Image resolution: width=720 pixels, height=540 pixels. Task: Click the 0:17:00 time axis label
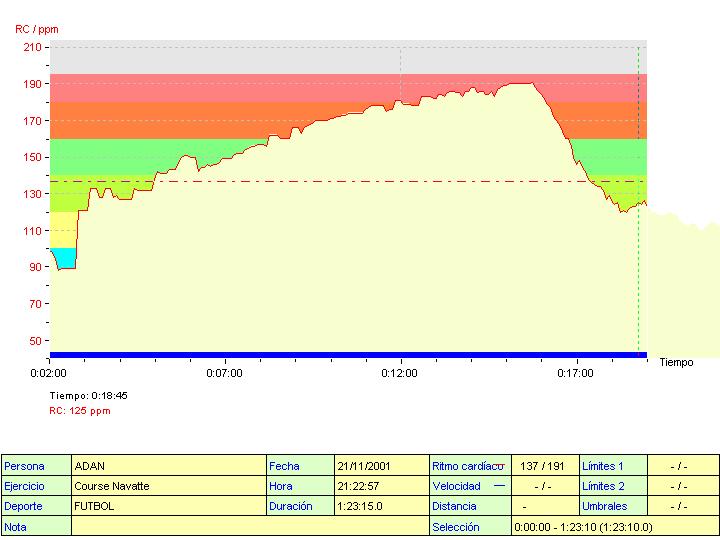tap(575, 373)
